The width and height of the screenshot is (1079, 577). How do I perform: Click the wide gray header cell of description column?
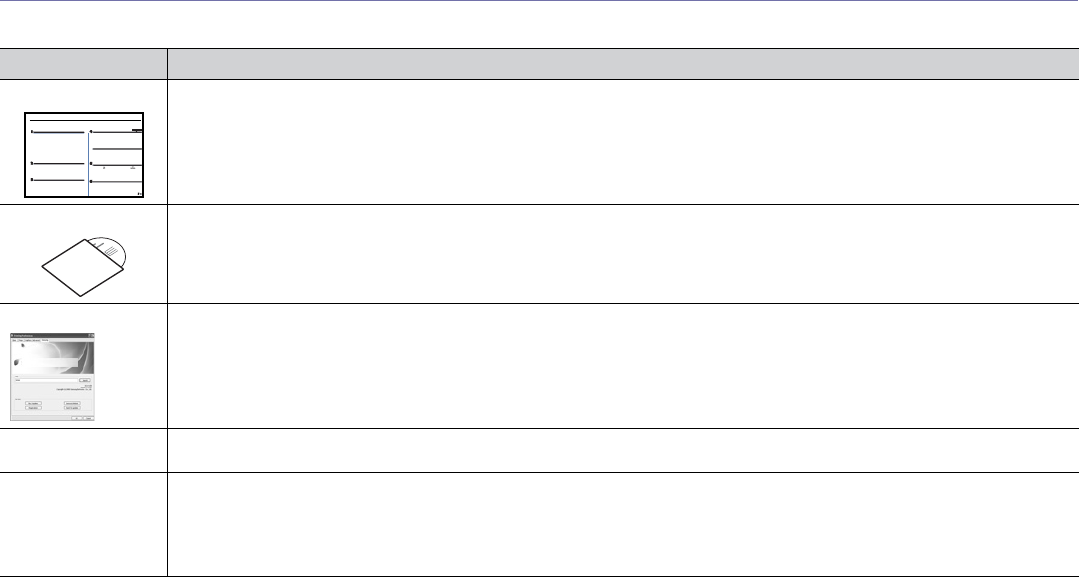click(x=623, y=64)
